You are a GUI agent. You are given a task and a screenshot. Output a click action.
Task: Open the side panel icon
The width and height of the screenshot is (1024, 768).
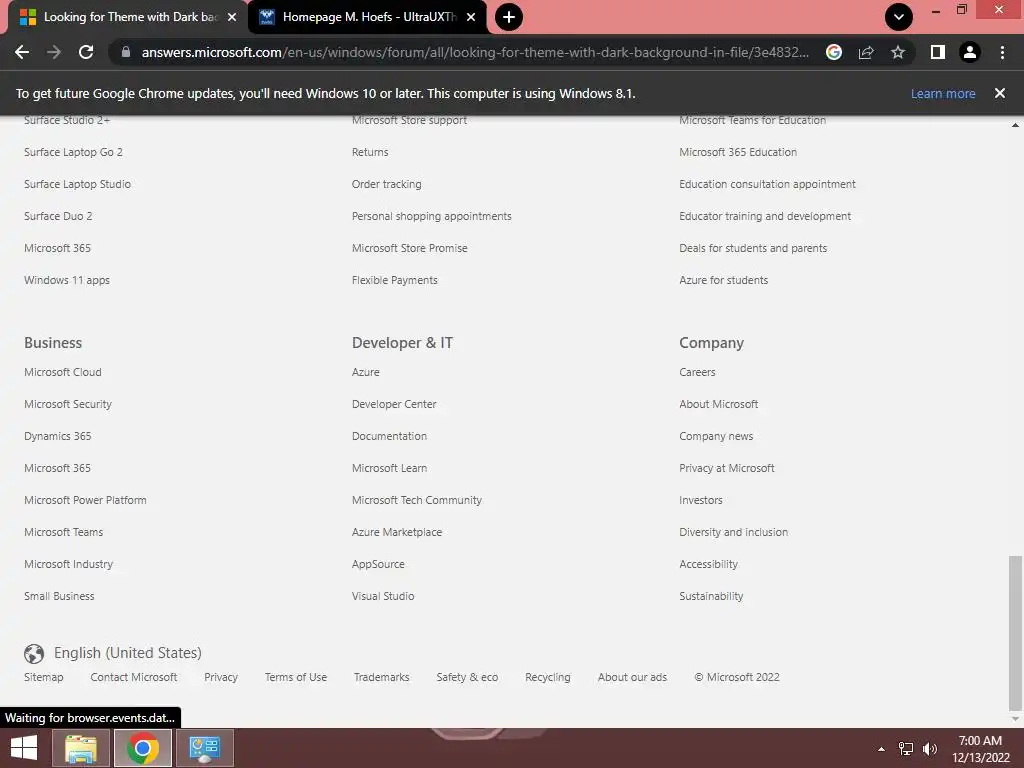point(938,52)
